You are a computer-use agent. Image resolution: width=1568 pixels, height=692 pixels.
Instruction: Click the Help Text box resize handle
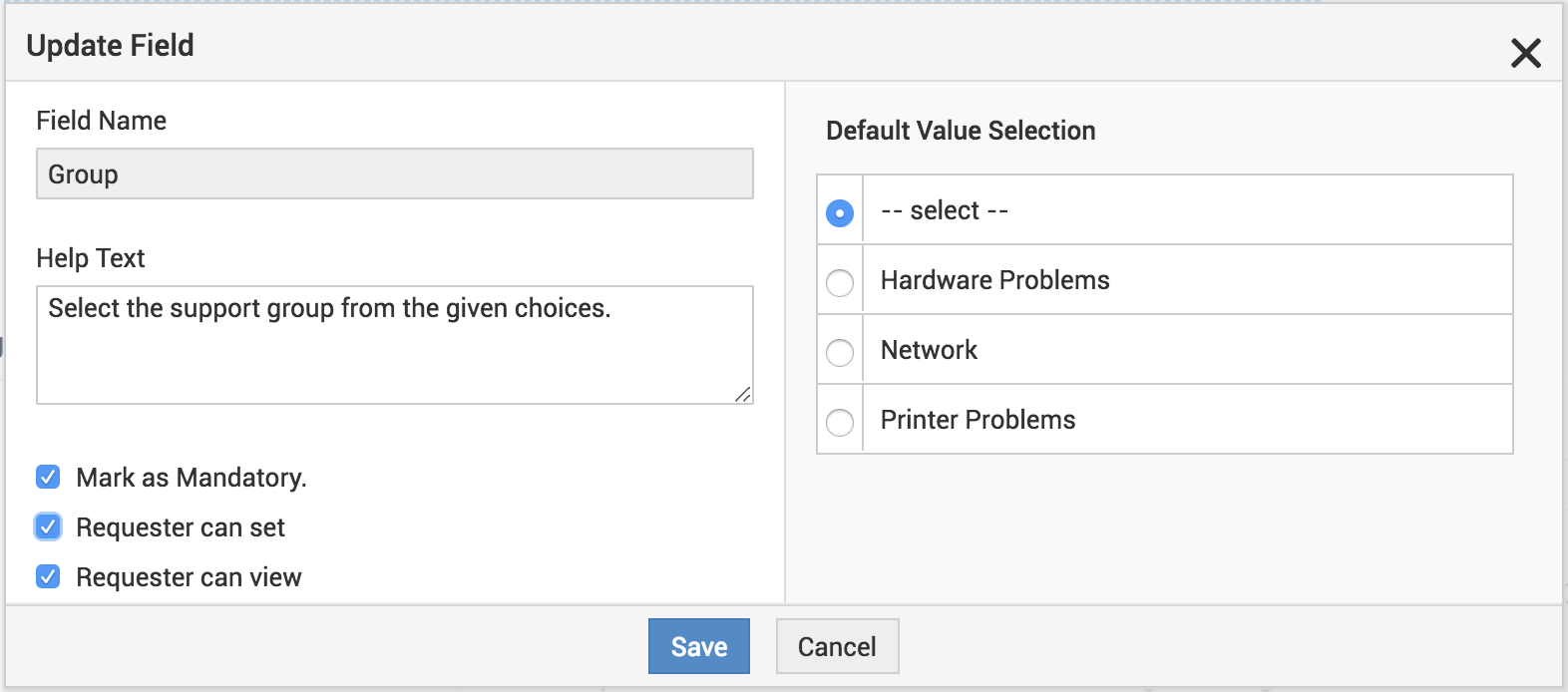pos(743,395)
